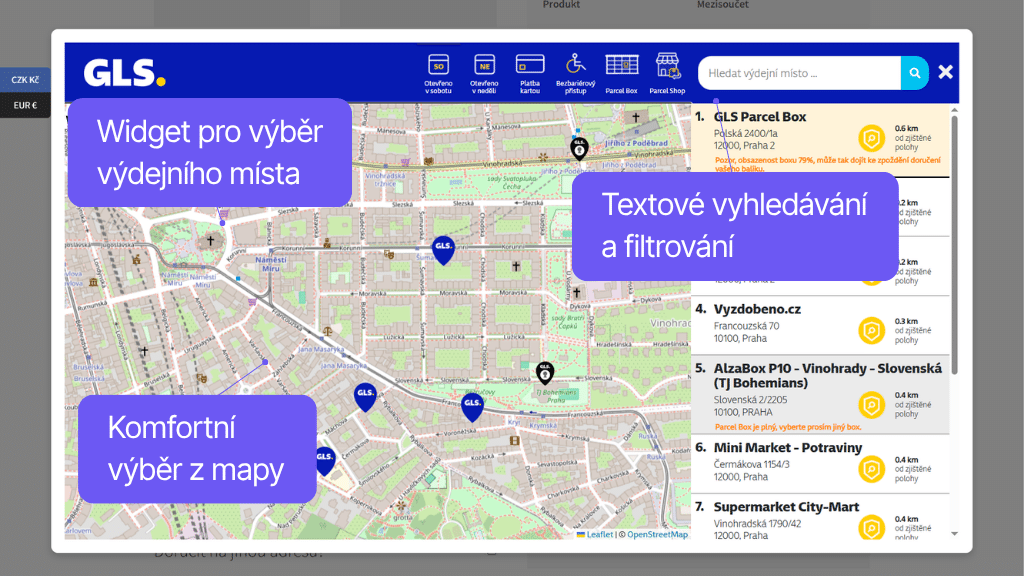Click in the 'Hledat výdejní místo' search field
This screenshot has height=576, width=1024.
point(799,73)
